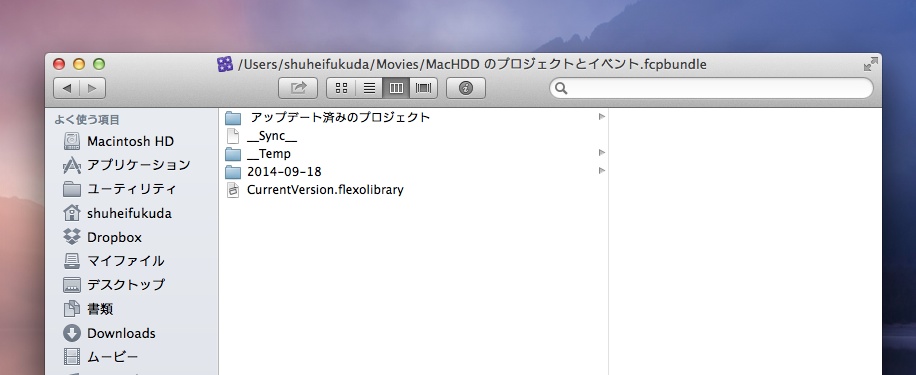
Task: Open マイファイル in the sidebar
Action: (x=126, y=261)
